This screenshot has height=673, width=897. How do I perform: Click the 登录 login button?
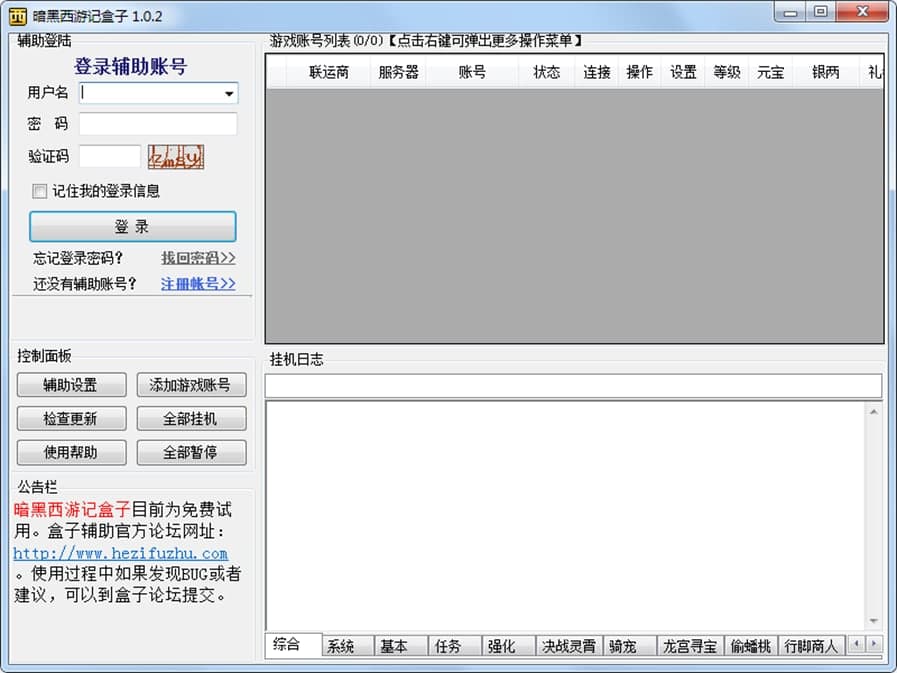click(x=132, y=226)
